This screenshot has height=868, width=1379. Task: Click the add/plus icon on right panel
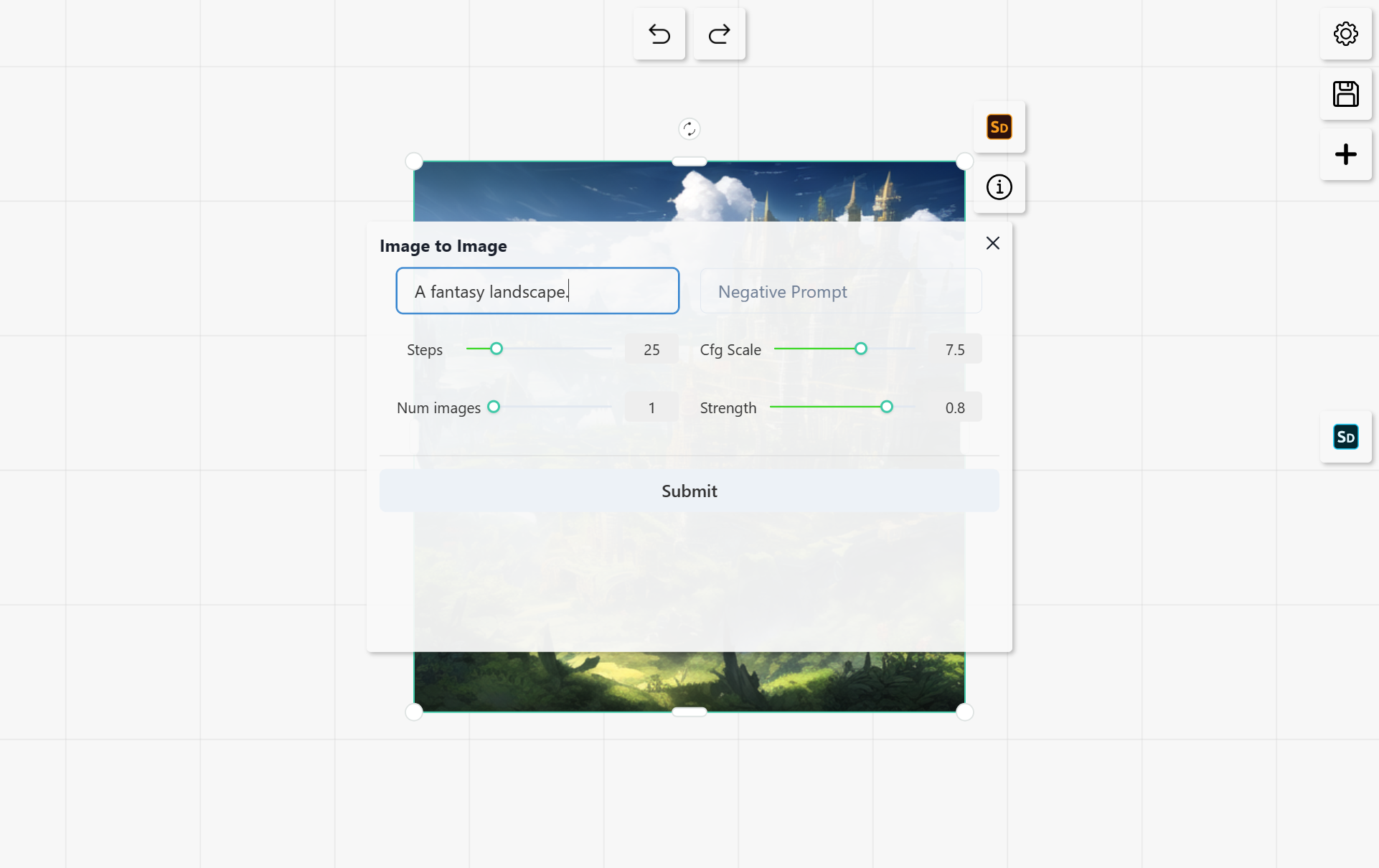coord(1346,153)
